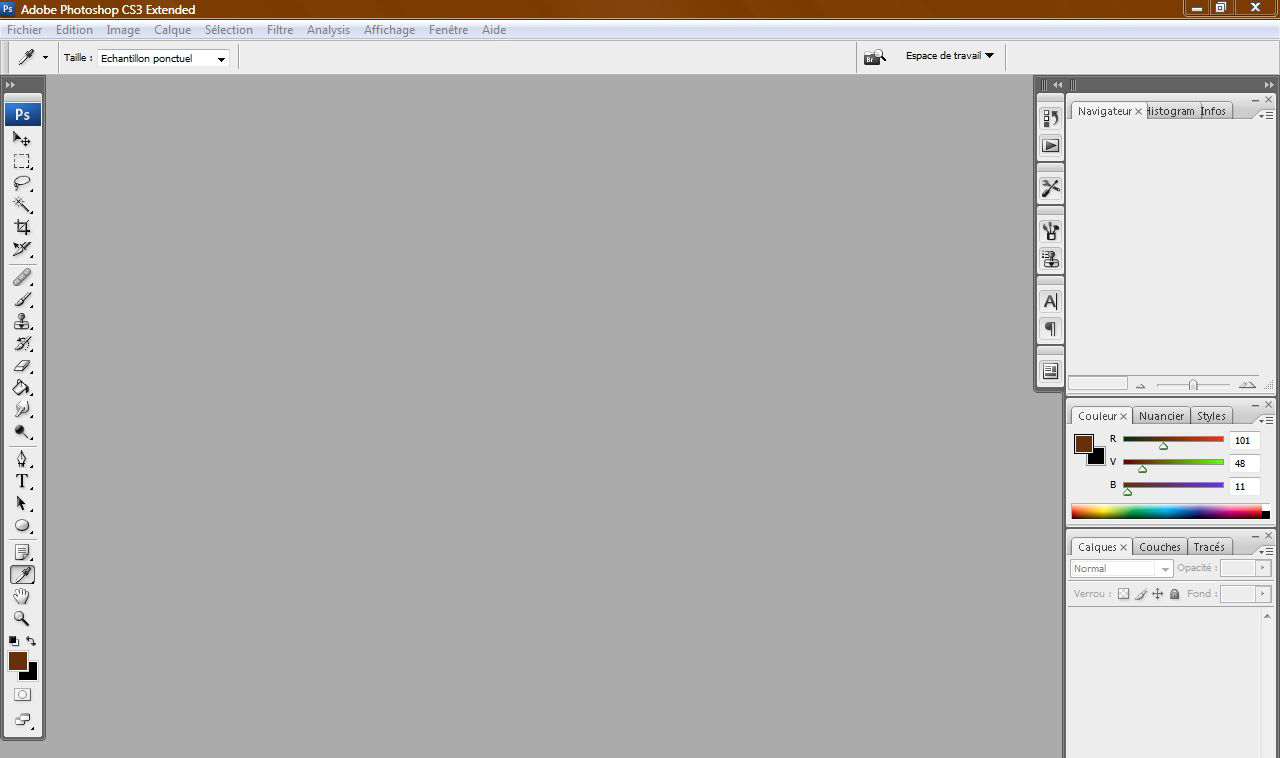Open the Clone Source panel icon
1280x758 pixels.
[x=1050, y=259]
